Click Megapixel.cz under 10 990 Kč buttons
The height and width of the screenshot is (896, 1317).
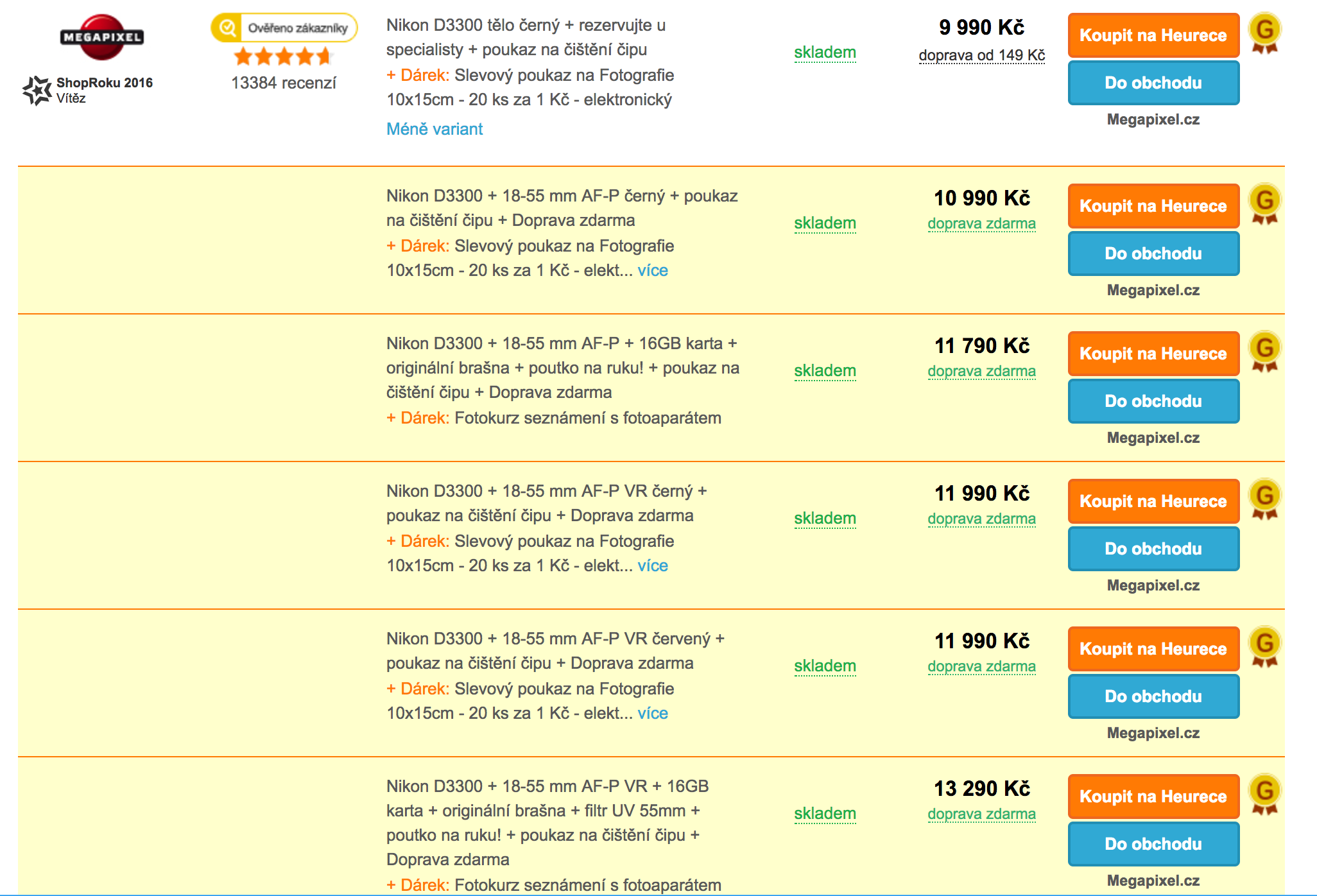point(1153,290)
